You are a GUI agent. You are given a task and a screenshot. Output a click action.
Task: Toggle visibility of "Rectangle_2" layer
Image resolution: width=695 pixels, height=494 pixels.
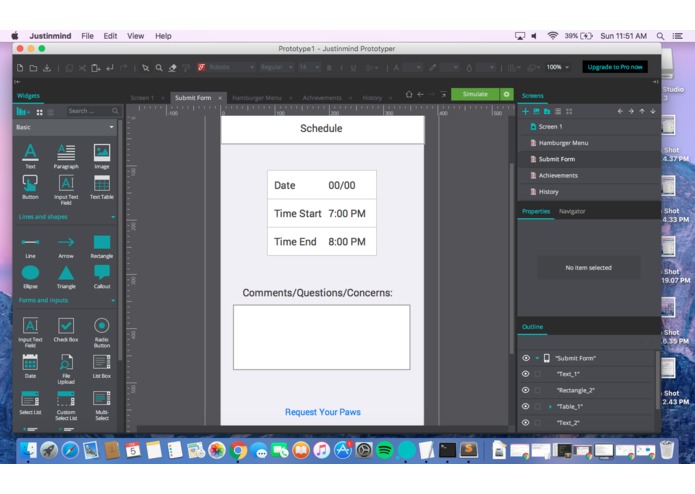pos(526,390)
